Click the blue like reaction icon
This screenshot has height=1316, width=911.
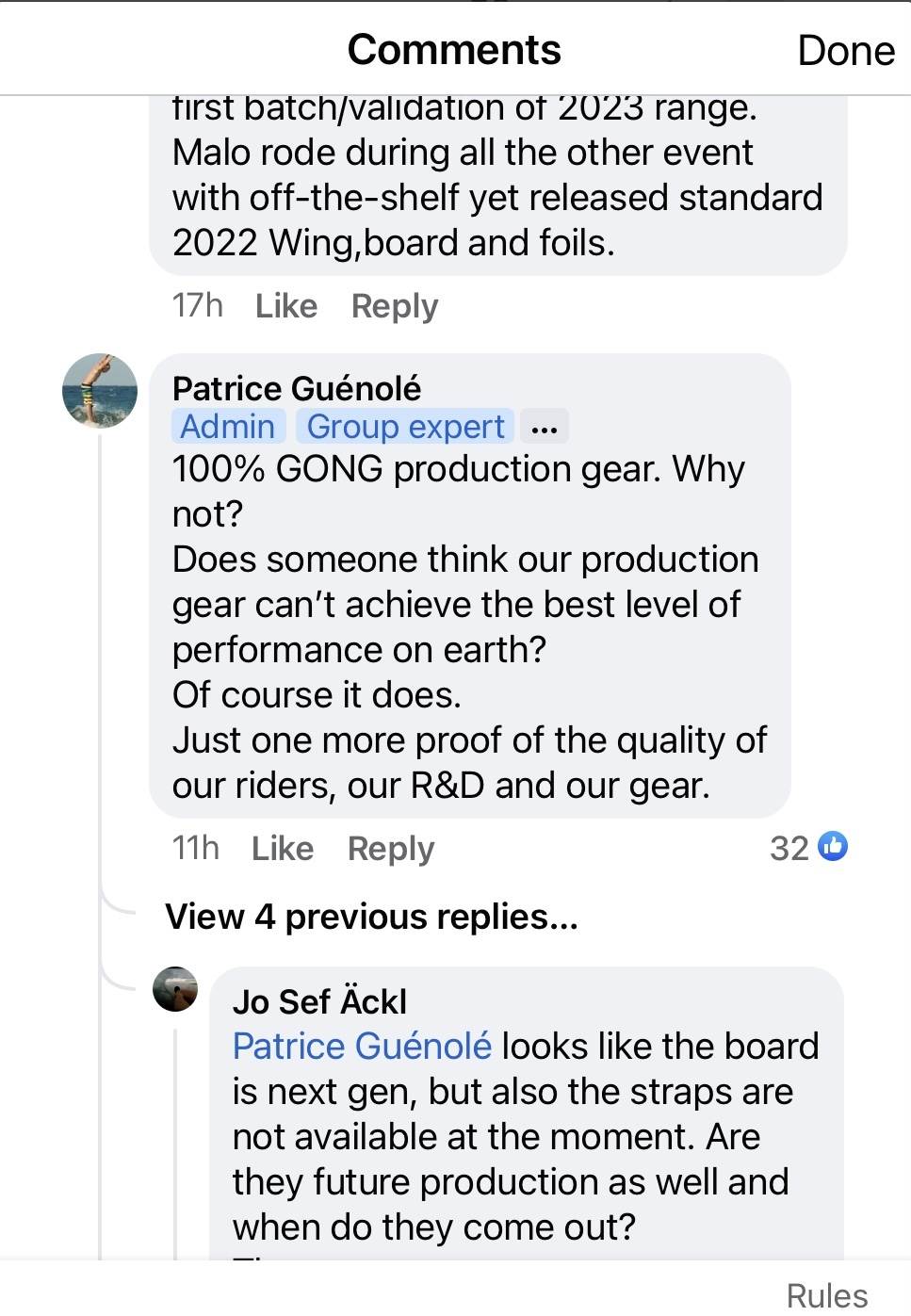pyautogui.click(x=833, y=847)
